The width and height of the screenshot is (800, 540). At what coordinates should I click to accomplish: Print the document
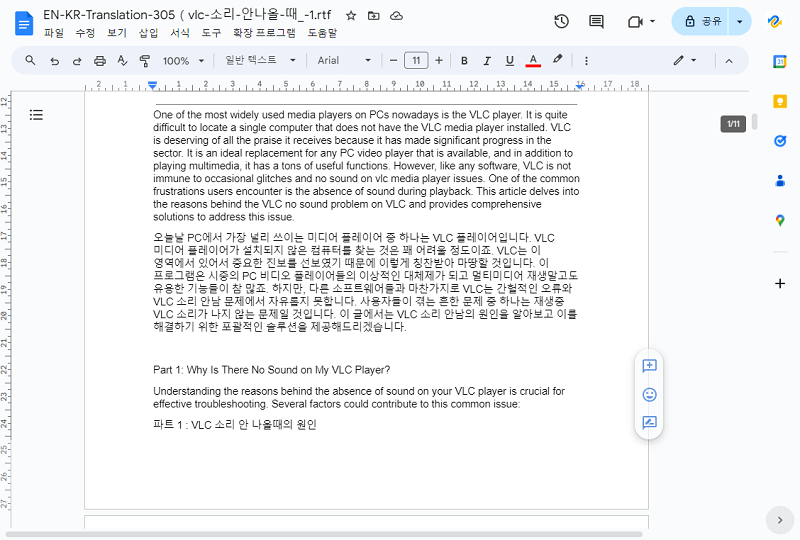[100, 61]
